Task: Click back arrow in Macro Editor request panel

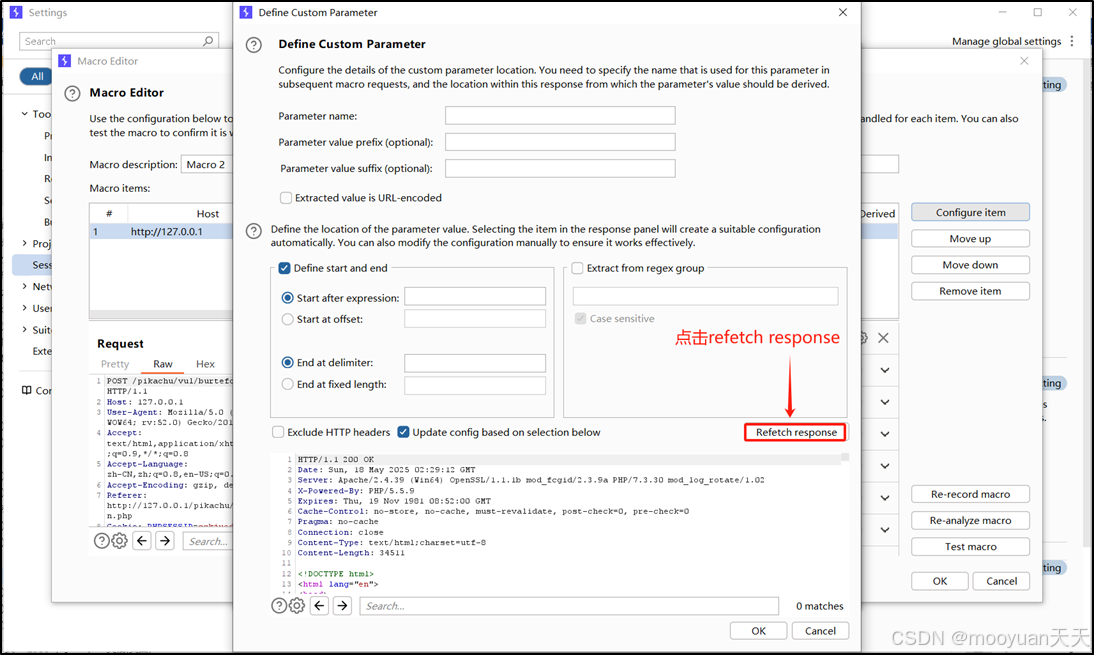Action: [142, 541]
